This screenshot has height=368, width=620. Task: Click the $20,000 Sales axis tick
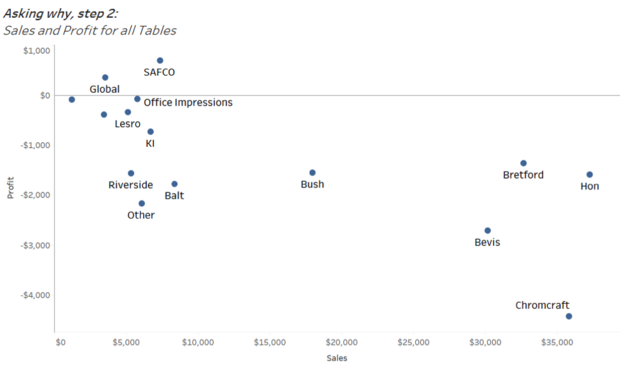[342, 342]
